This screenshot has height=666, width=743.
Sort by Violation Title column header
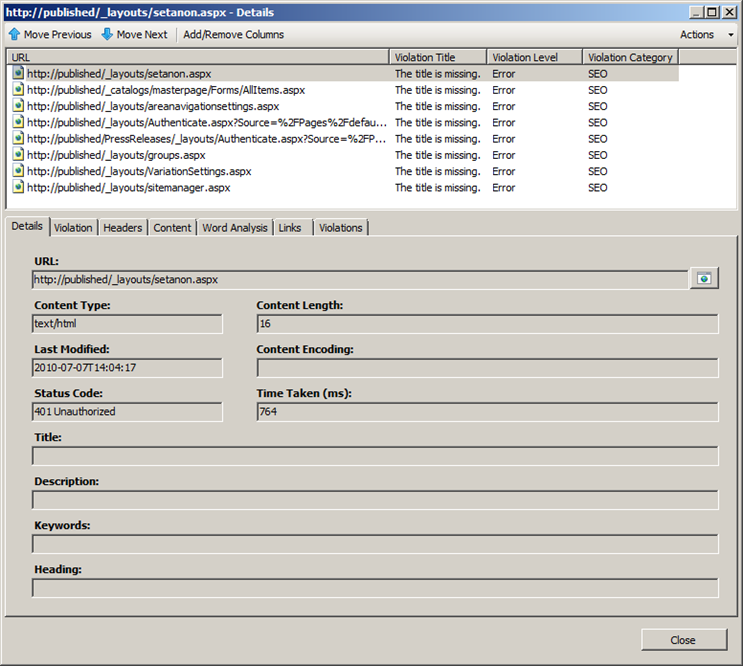pyautogui.click(x=438, y=57)
